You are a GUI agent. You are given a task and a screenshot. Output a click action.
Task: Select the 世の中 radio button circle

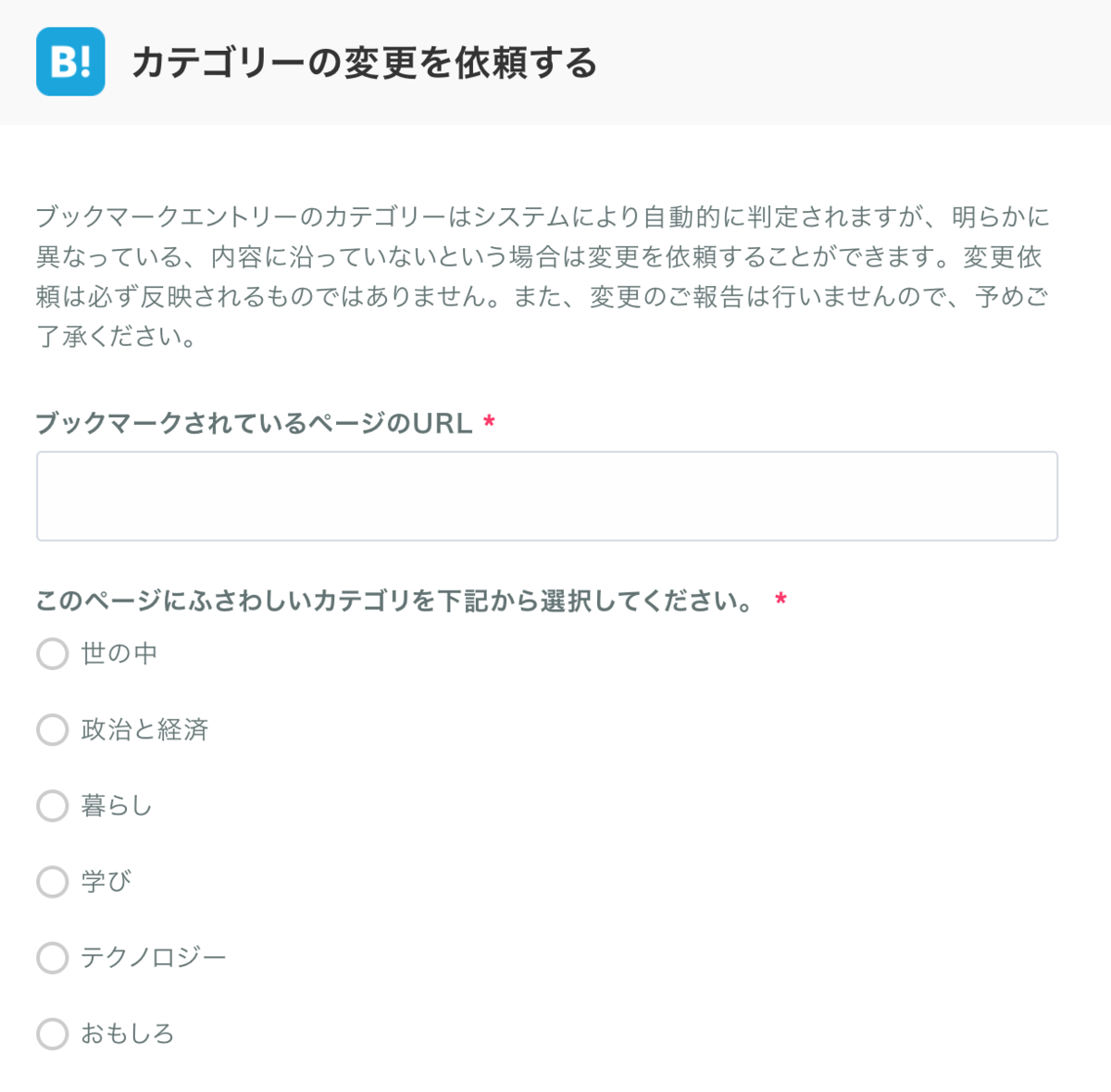click(x=53, y=653)
